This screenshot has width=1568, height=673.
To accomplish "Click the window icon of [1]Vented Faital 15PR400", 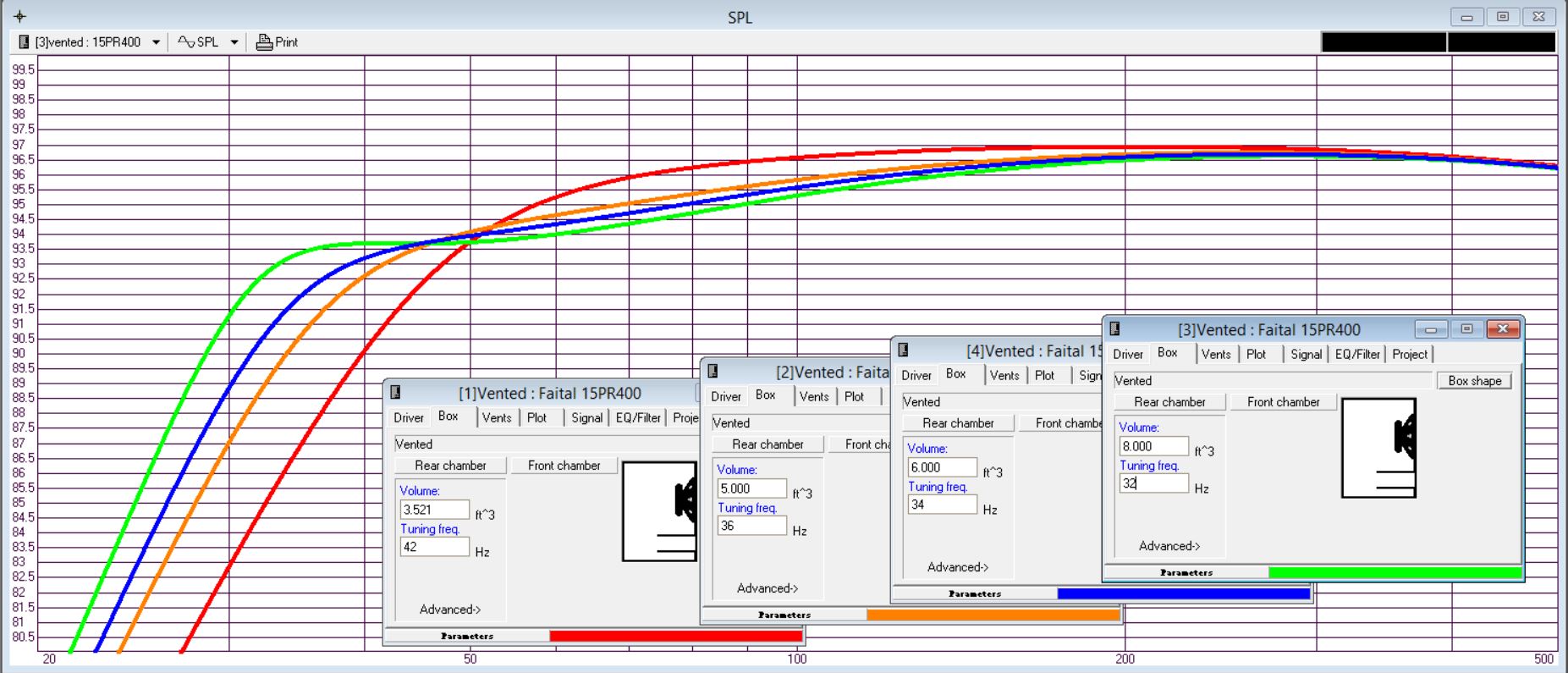I will 395,393.
